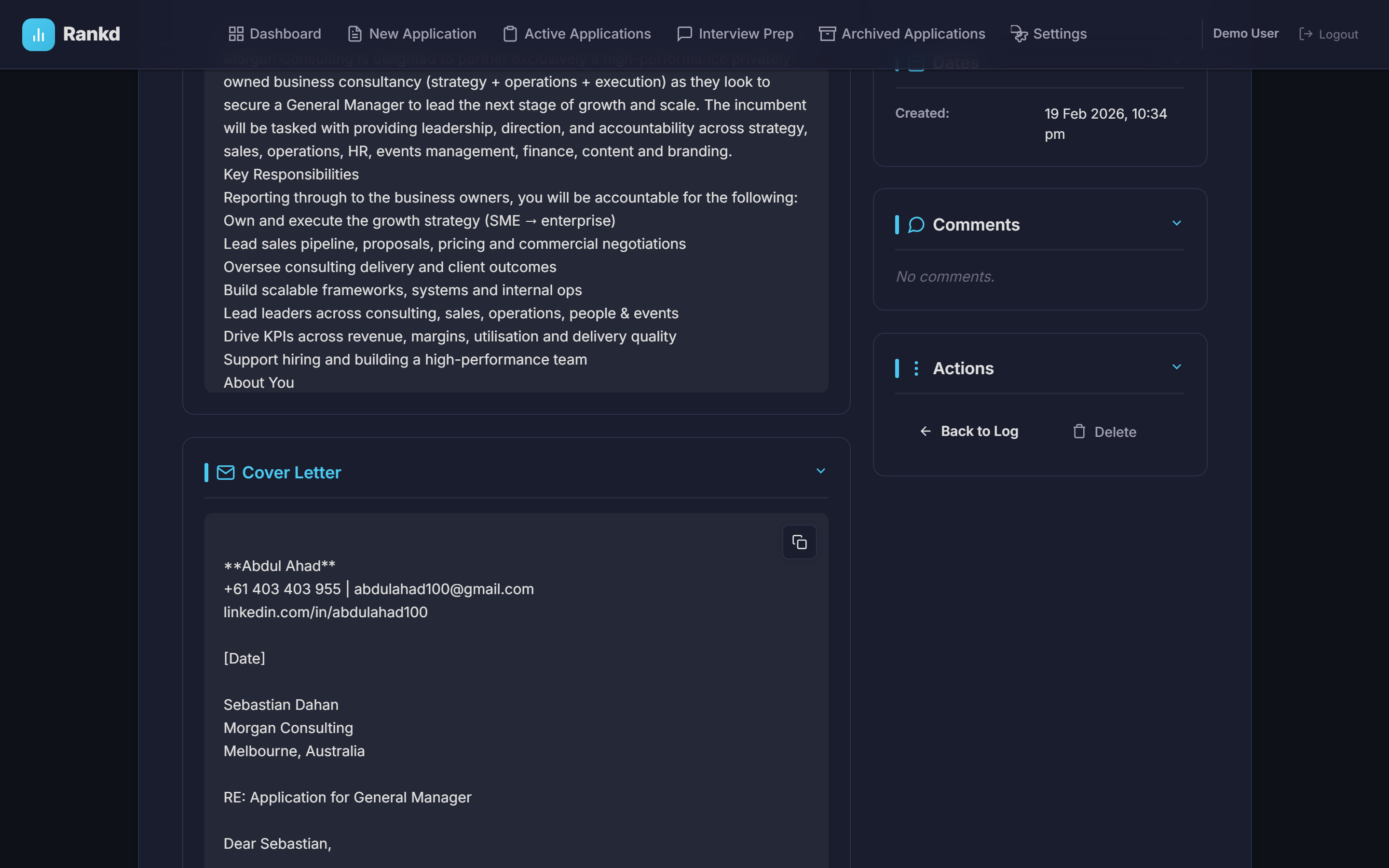Click the Logout exit icon
The height and width of the screenshot is (868, 1389).
(1306, 34)
